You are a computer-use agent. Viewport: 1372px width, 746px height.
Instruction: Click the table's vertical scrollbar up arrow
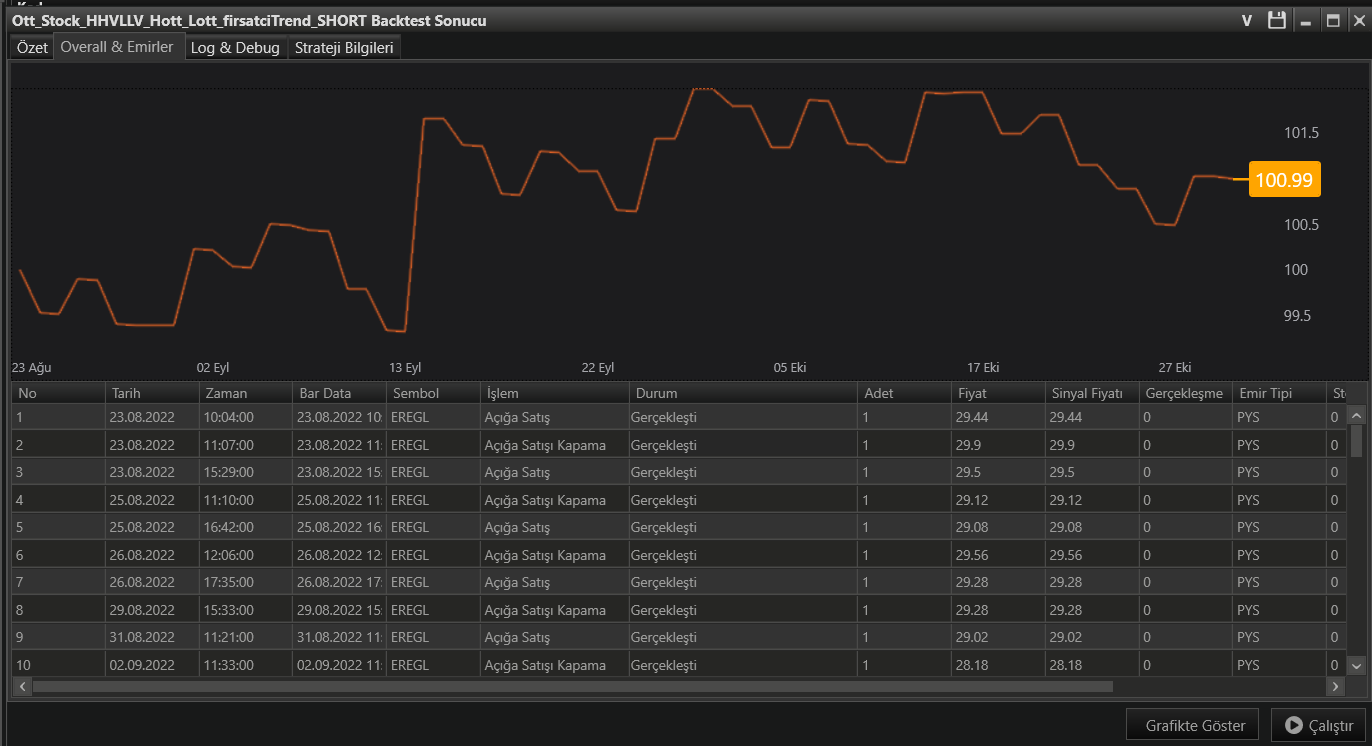1356,414
